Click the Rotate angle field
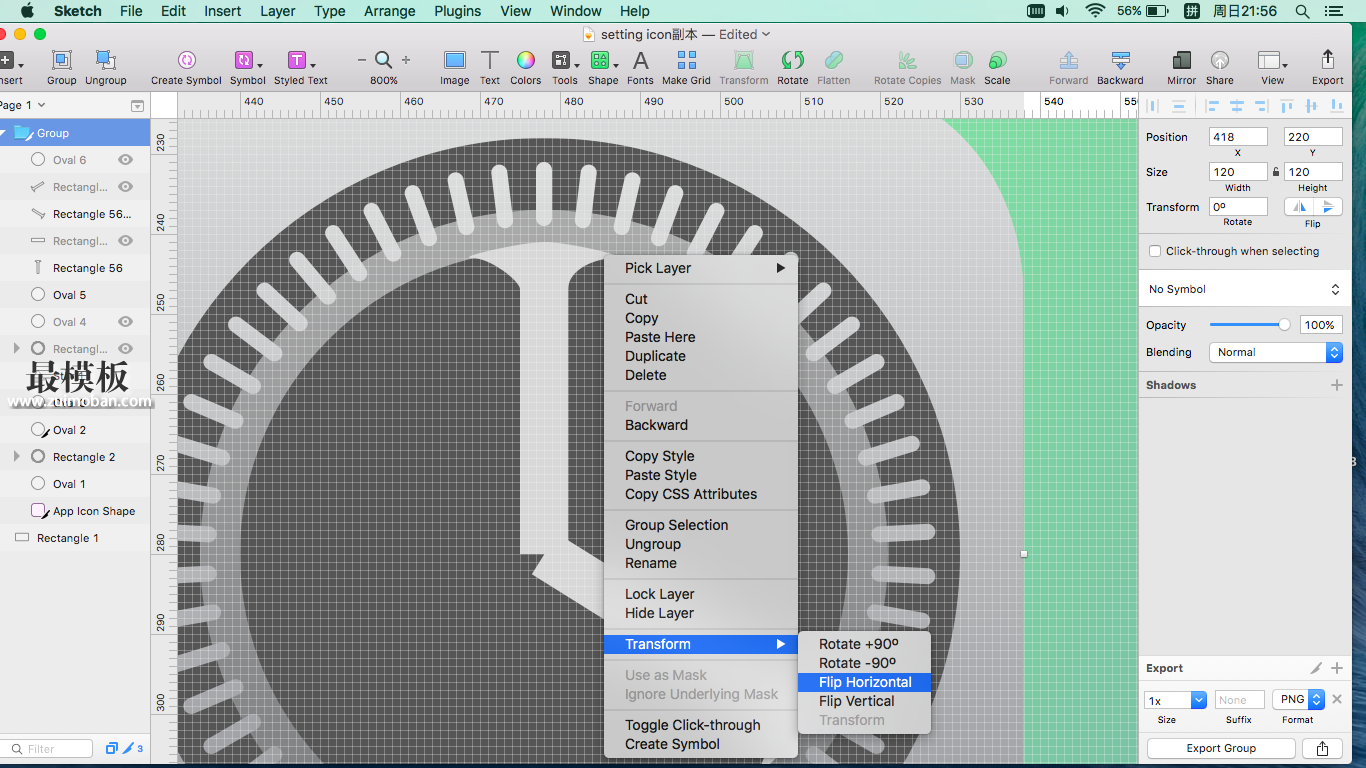This screenshot has height=768, width=1366. pyautogui.click(x=1238, y=207)
